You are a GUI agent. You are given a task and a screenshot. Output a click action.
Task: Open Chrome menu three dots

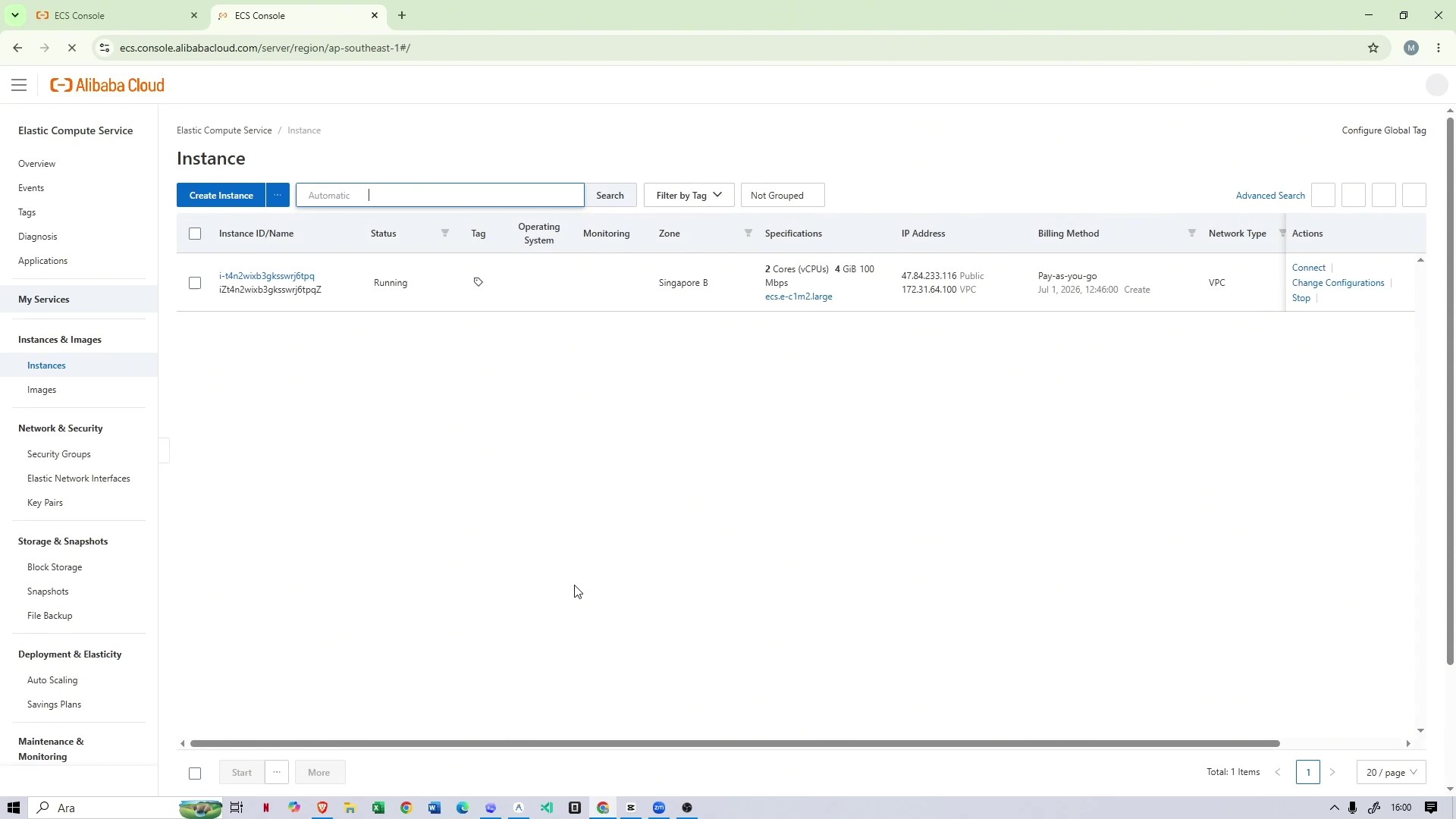[x=1439, y=48]
